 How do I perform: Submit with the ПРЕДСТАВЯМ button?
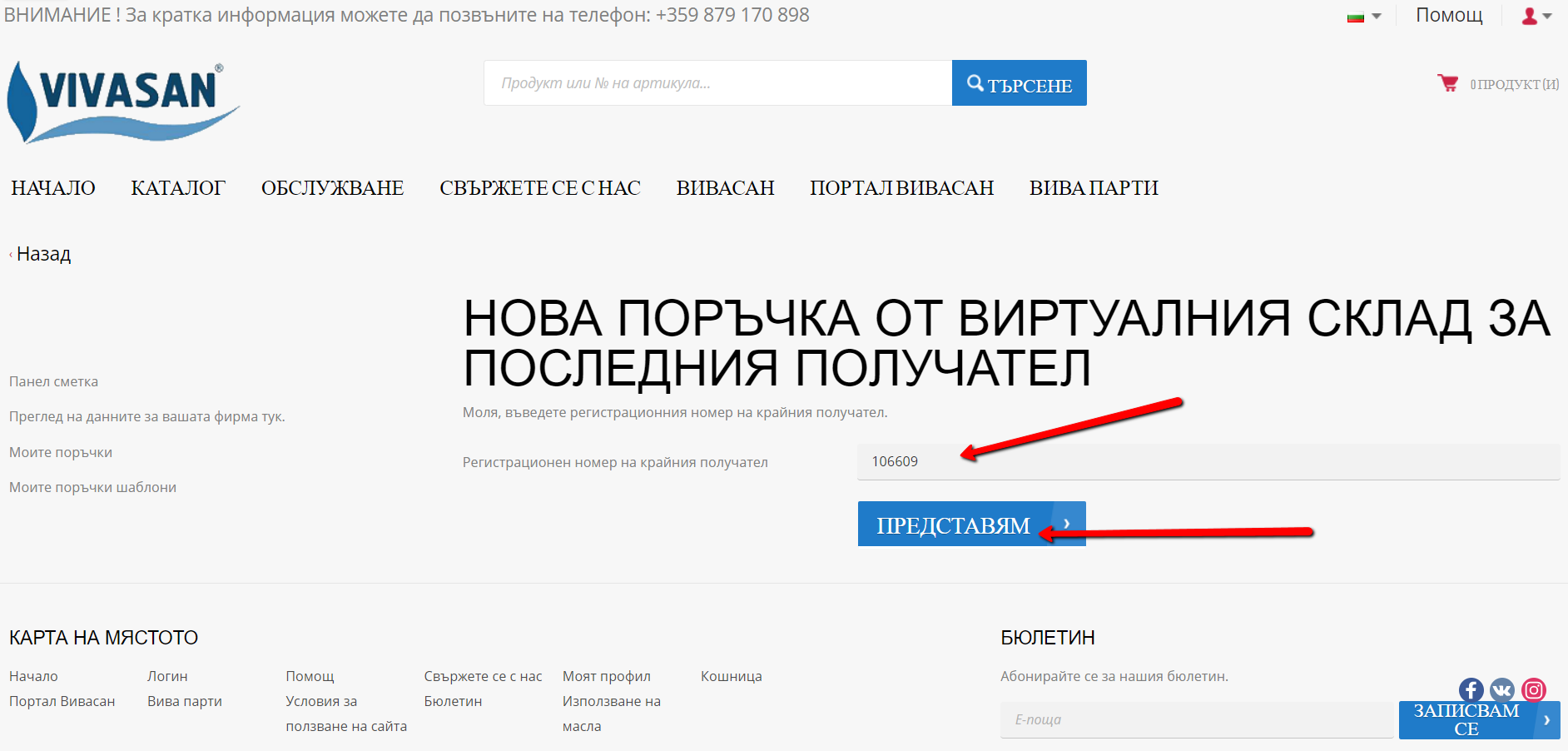972,525
